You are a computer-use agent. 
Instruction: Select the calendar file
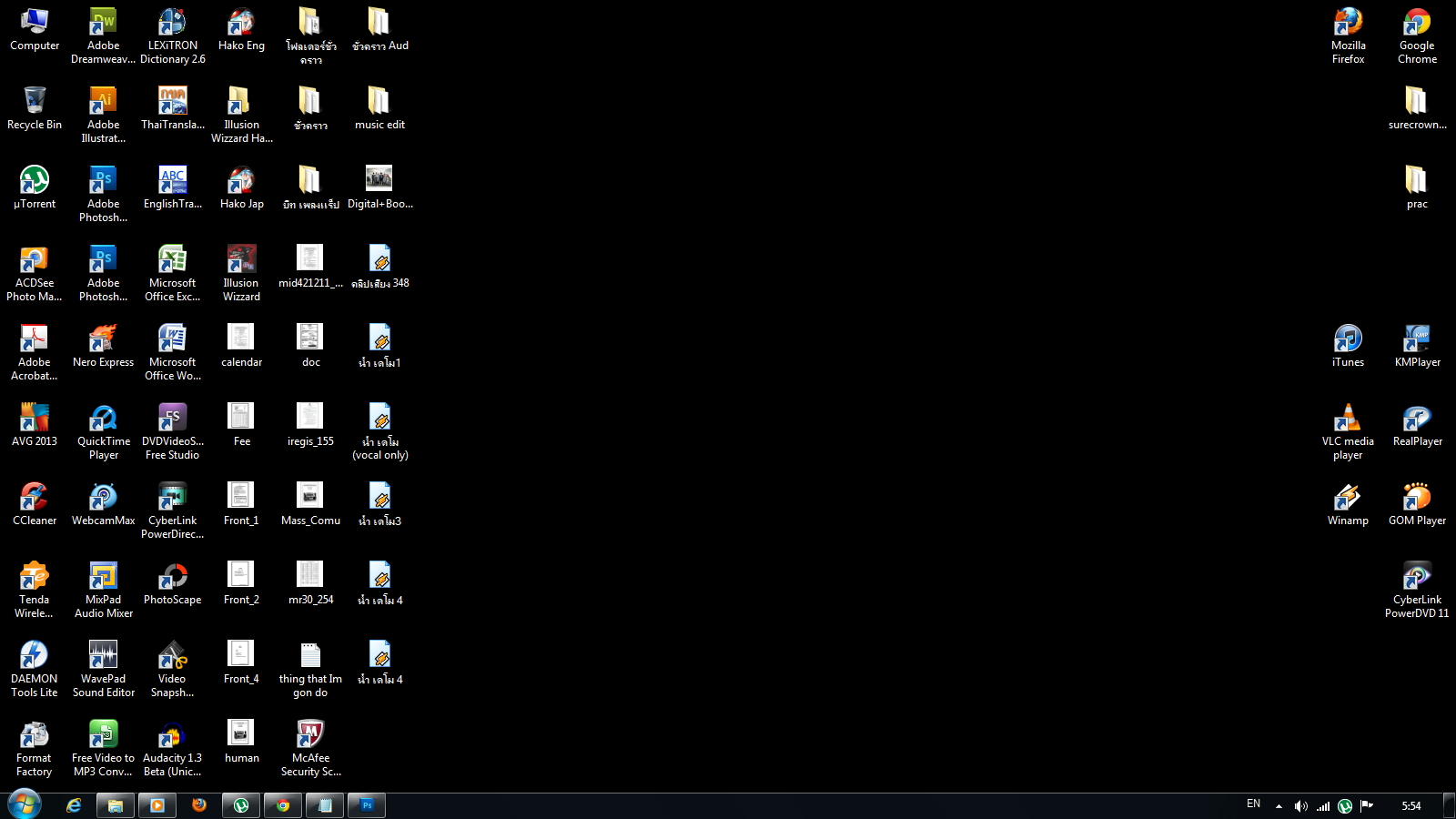242,346
